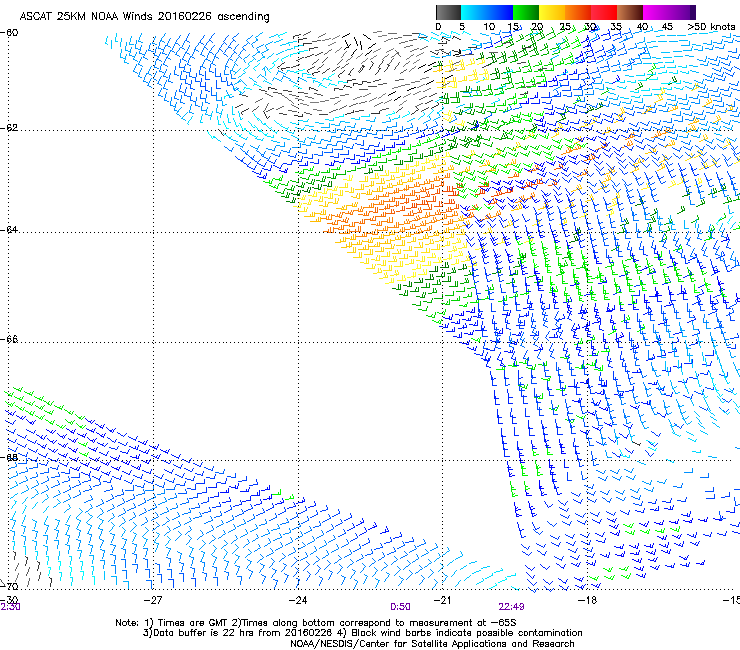Click the note line about Times are GMT
This screenshot has height=650, width=740.
(x=316, y=623)
